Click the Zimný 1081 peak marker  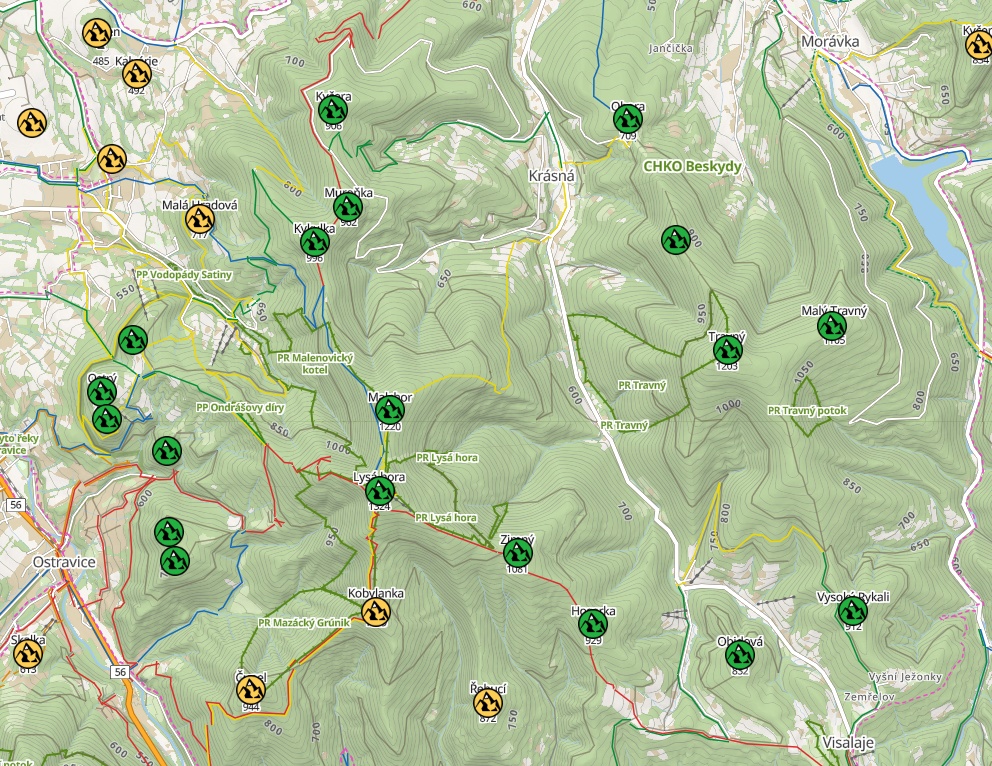[518, 553]
